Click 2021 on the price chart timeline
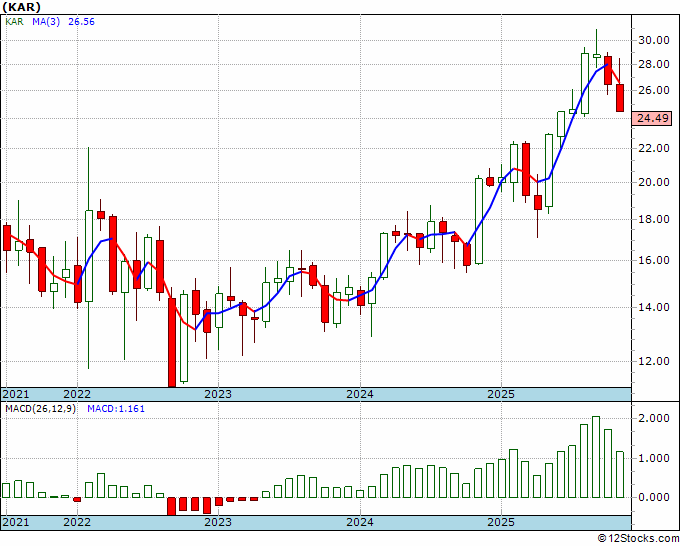 (16, 394)
